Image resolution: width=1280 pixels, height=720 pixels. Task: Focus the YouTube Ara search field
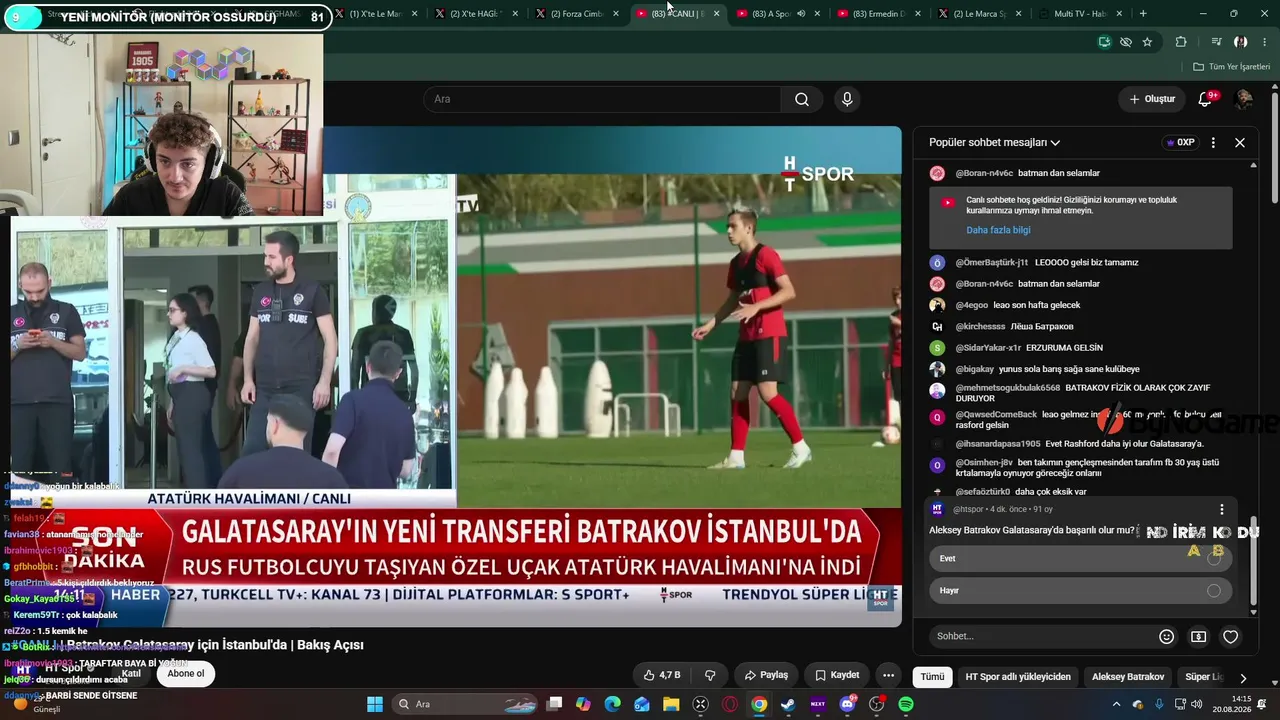(x=602, y=99)
